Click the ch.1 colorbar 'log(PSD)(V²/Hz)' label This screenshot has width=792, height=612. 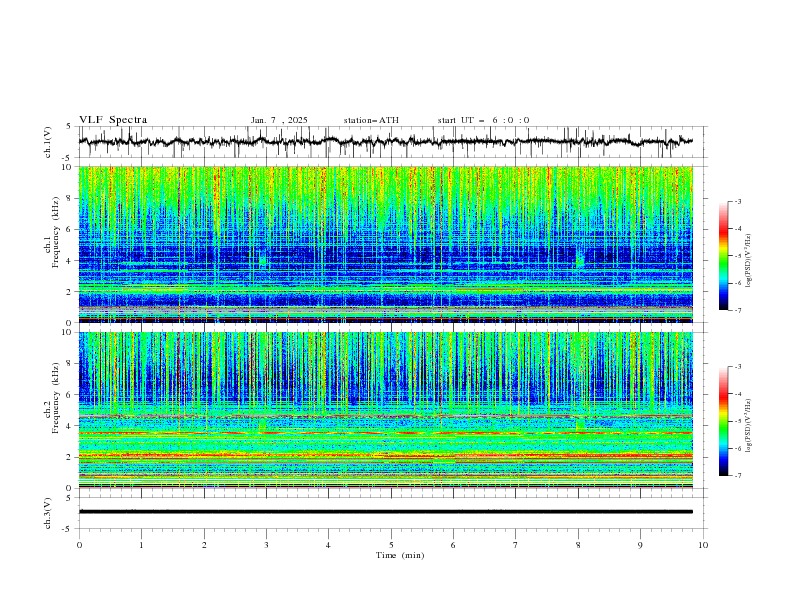click(748, 261)
